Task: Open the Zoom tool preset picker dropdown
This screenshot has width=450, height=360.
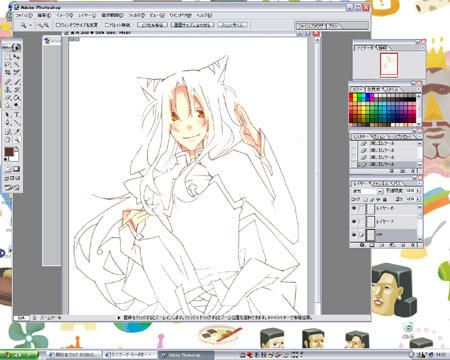Action: coord(31,25)
